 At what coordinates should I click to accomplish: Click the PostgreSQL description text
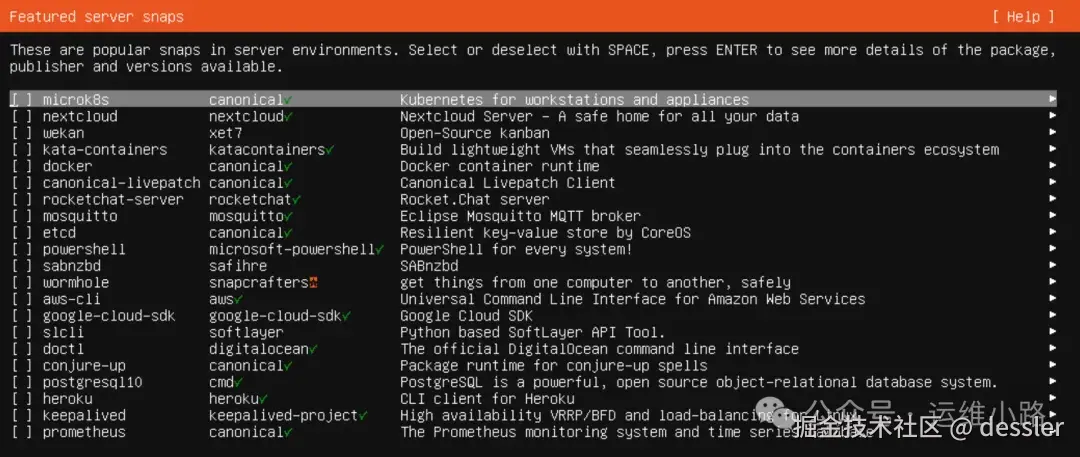tap(698, 382)
